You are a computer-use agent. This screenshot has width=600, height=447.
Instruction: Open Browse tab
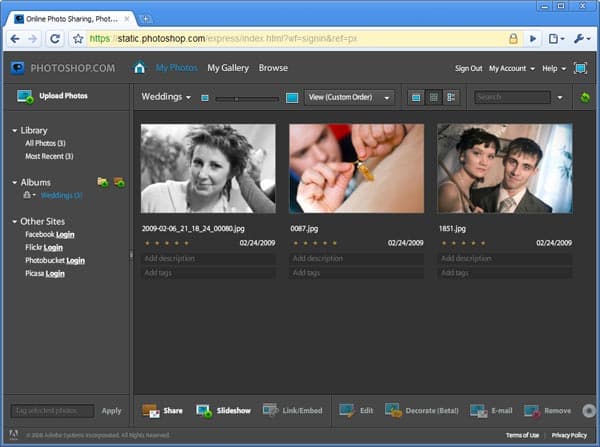coord(273,68)
